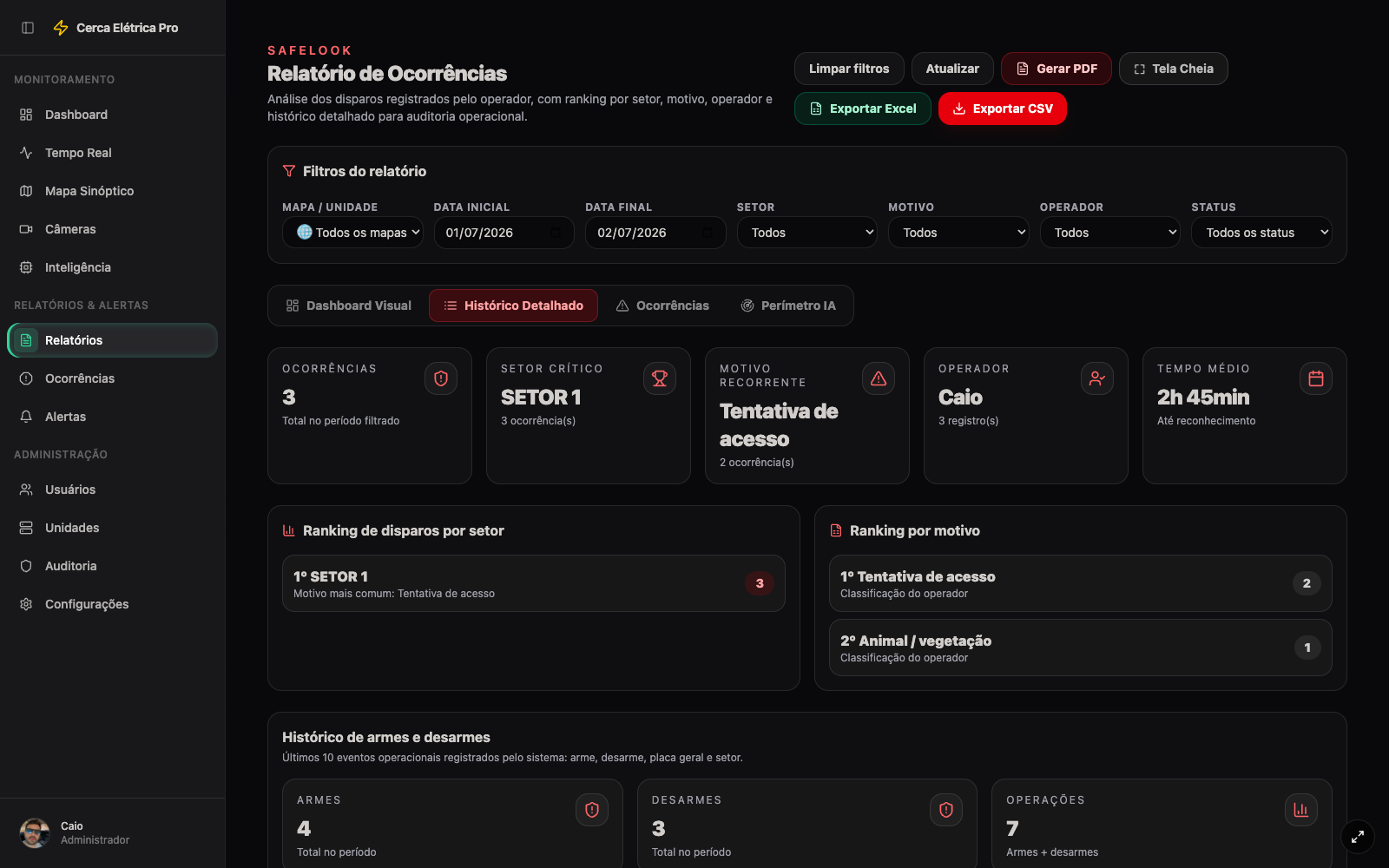The height and width of the screenshot is (868, 1389).
Task: Open Inteligência in the sidebar
Action: [112, 267]
